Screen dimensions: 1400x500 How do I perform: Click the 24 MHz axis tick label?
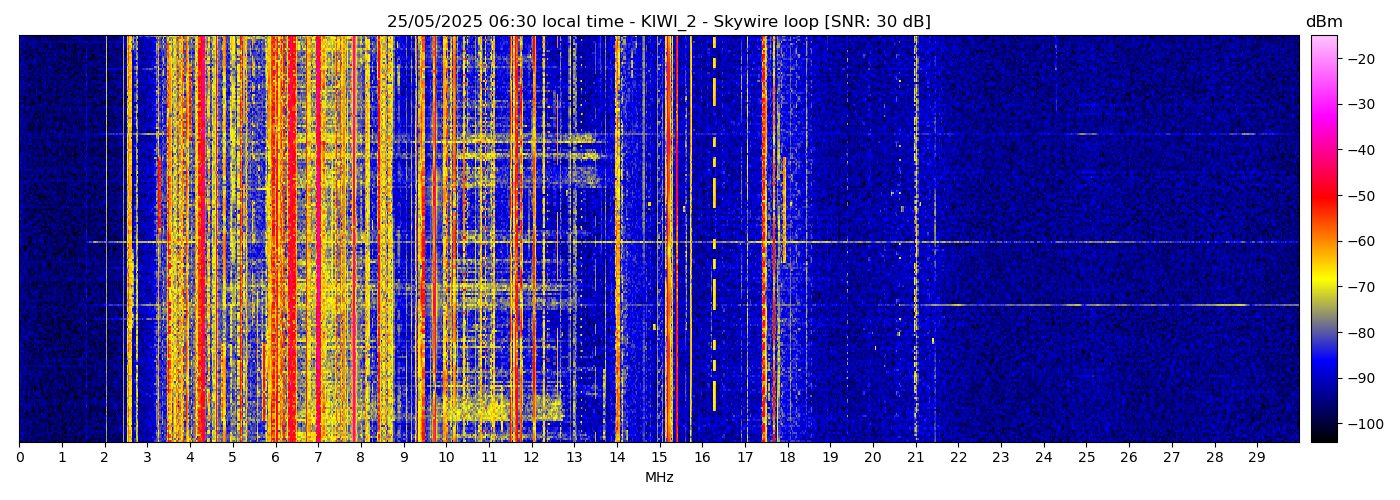point(1043,457)
